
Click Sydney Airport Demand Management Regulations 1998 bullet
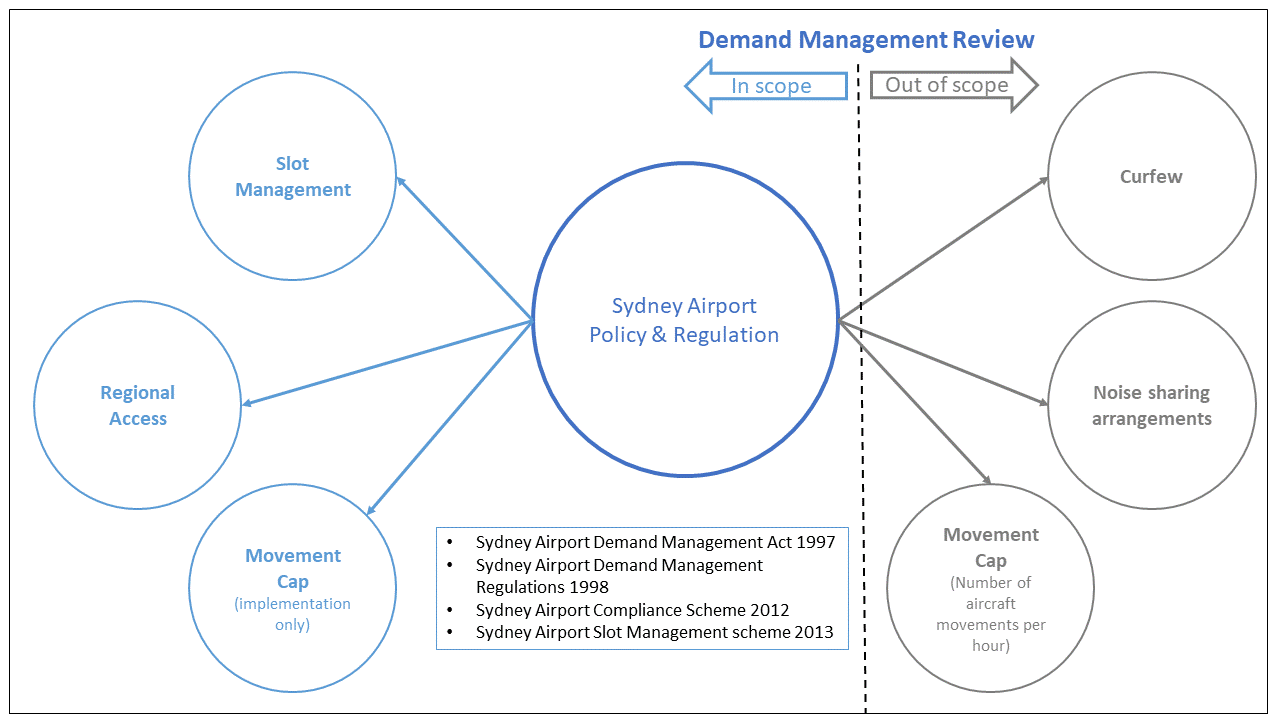click(620, 576)
